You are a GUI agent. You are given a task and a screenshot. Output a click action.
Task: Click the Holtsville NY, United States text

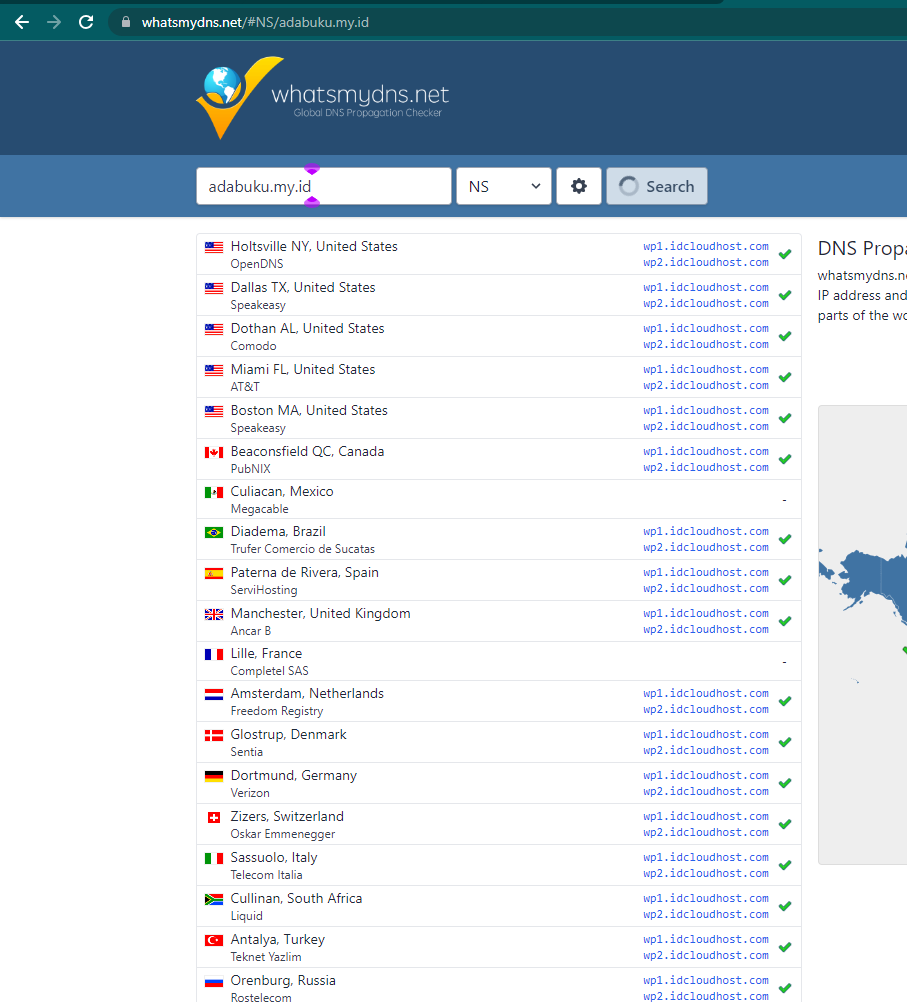(314, 246)
